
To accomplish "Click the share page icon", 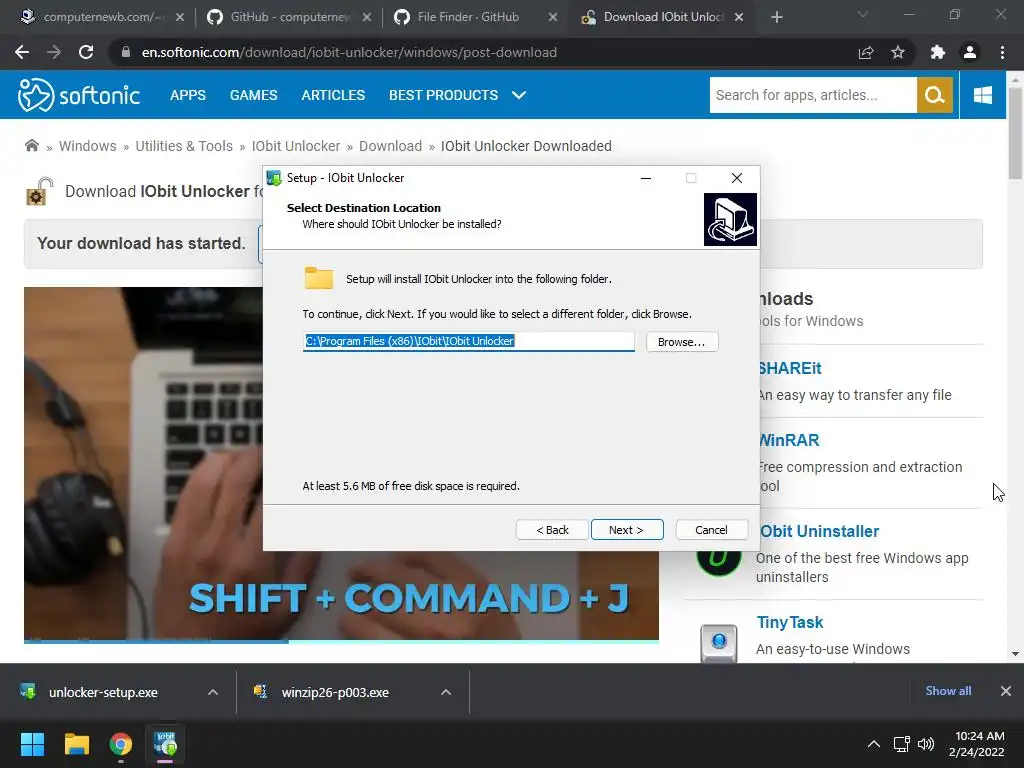I will [x=866, y=52].
